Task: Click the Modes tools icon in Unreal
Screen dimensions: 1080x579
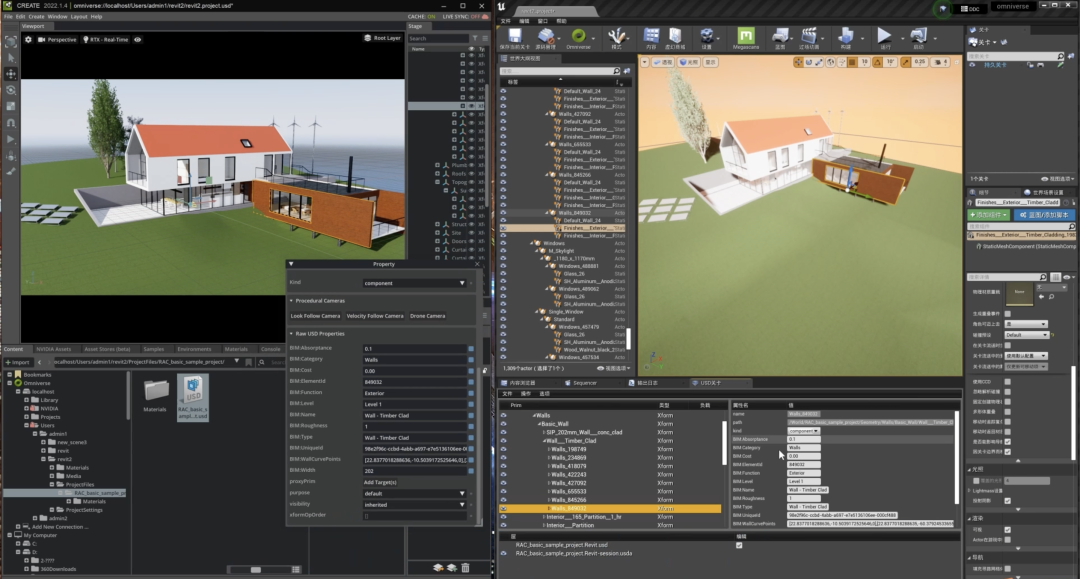Action: click(x=616, y=38)
